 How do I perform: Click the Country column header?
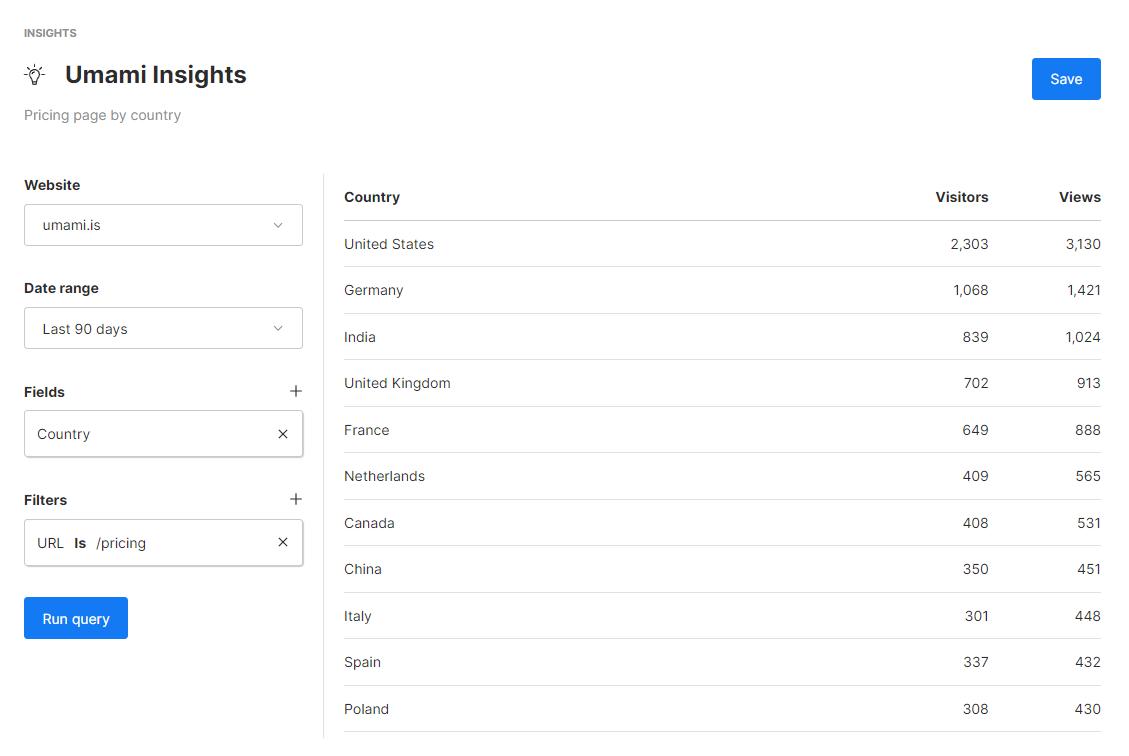coord(372,197)
